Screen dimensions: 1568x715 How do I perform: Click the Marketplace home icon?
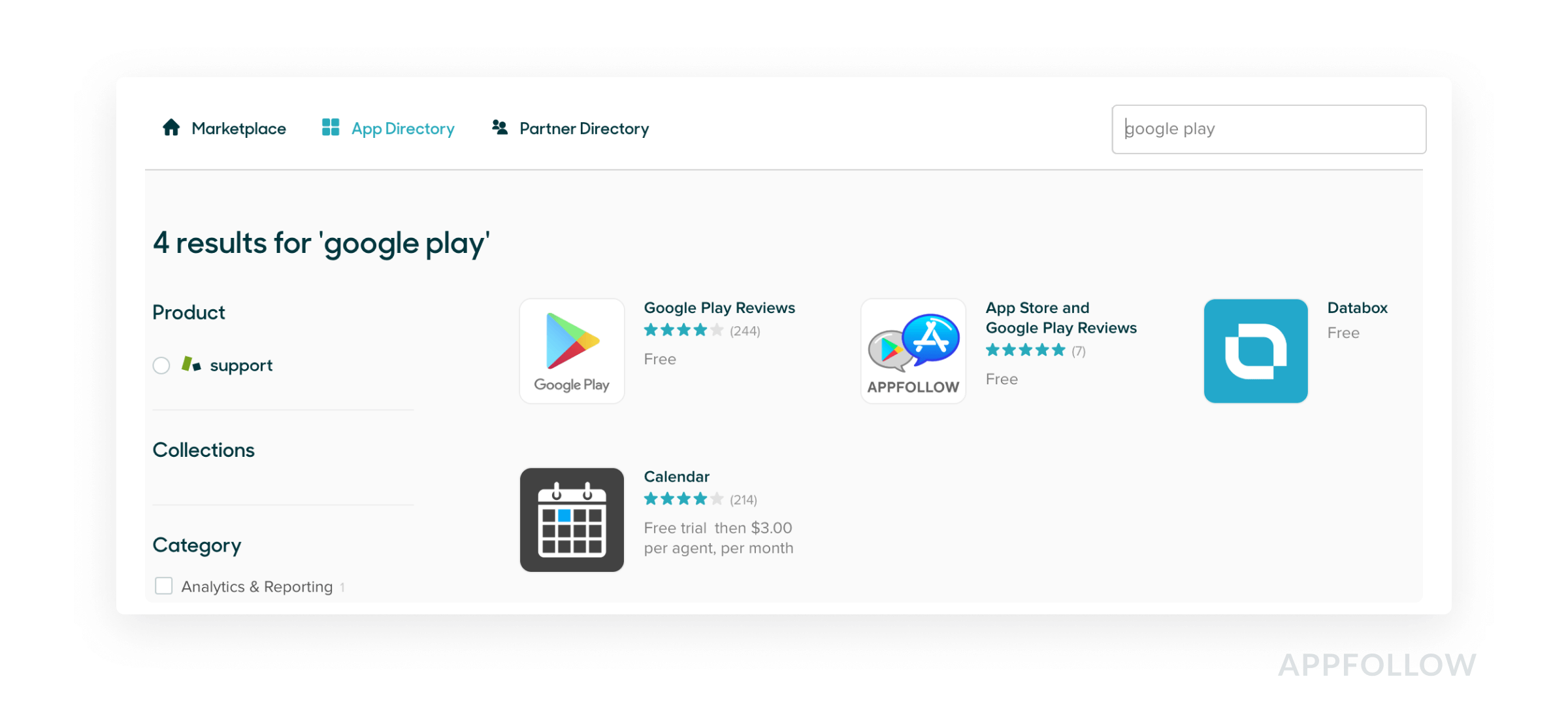pyautogui.click(x=171, y=127)
